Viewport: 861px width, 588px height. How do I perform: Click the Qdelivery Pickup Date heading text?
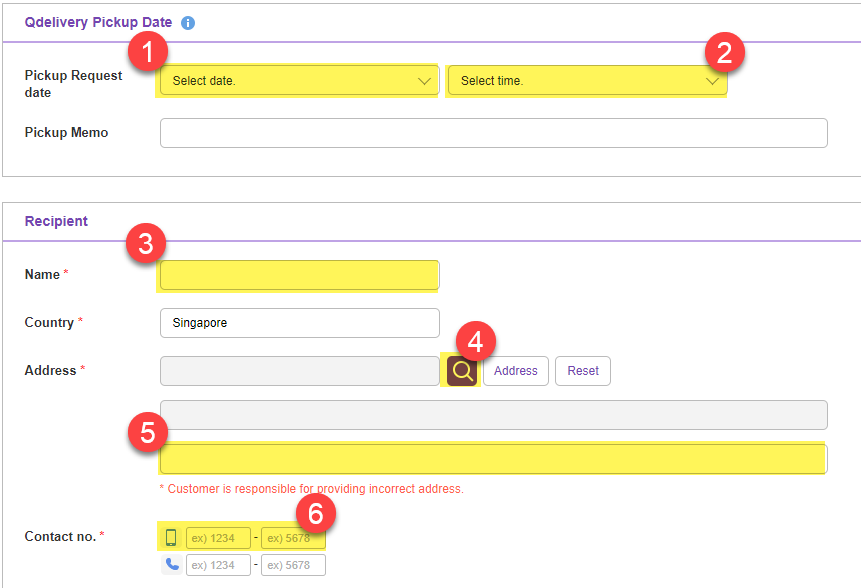pos(98,23)
